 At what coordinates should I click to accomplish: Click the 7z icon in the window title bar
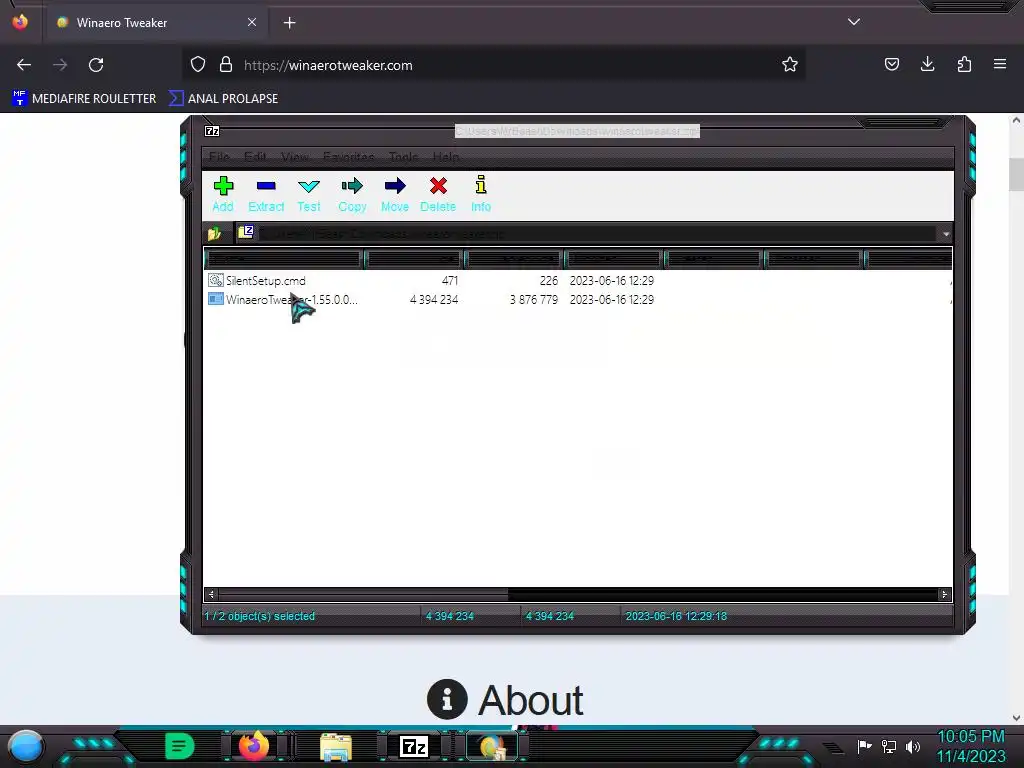coord(212,131)
